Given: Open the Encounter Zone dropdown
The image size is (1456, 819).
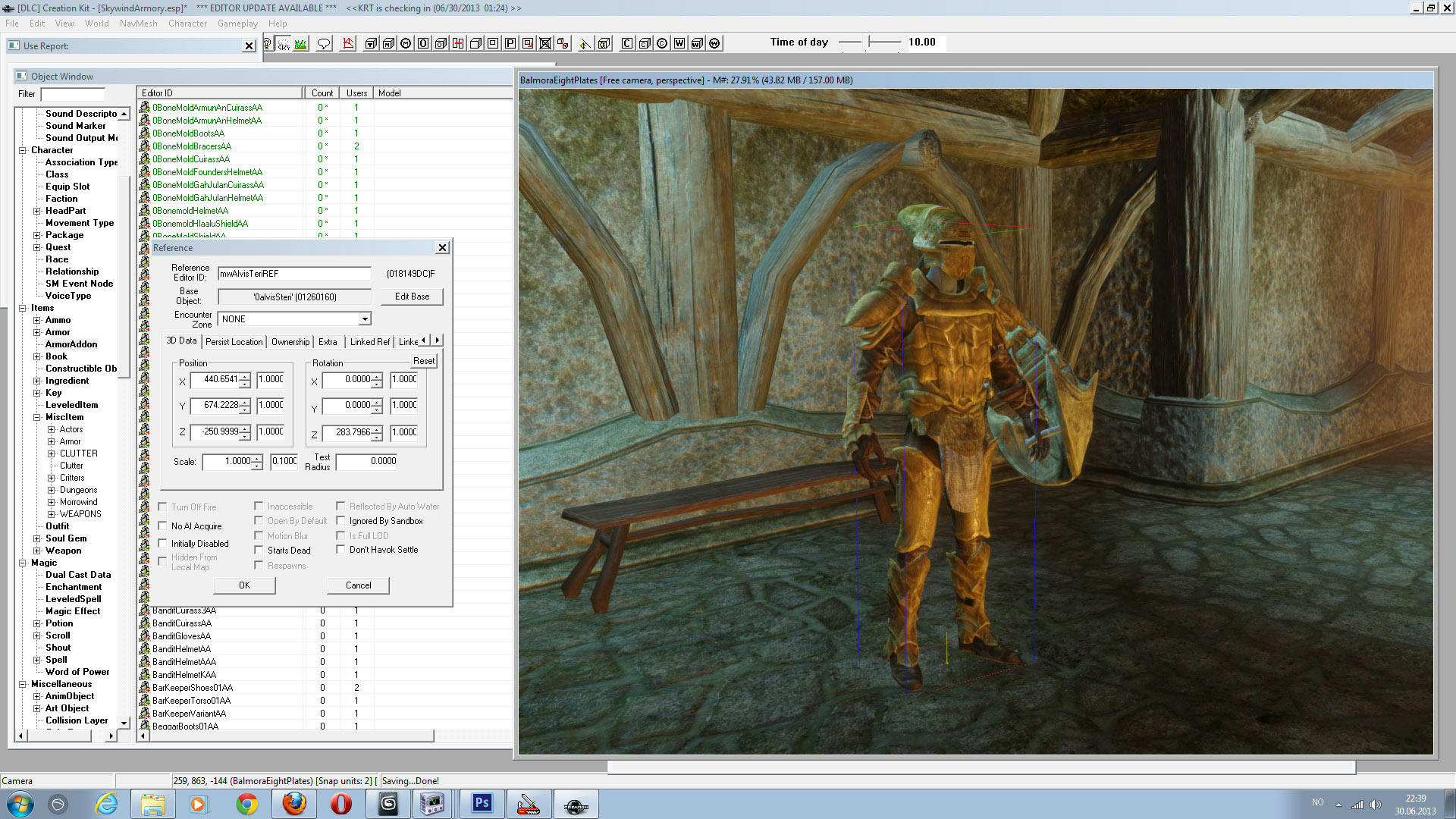Looking at the screenshot, I should click(x=365, y=319).
